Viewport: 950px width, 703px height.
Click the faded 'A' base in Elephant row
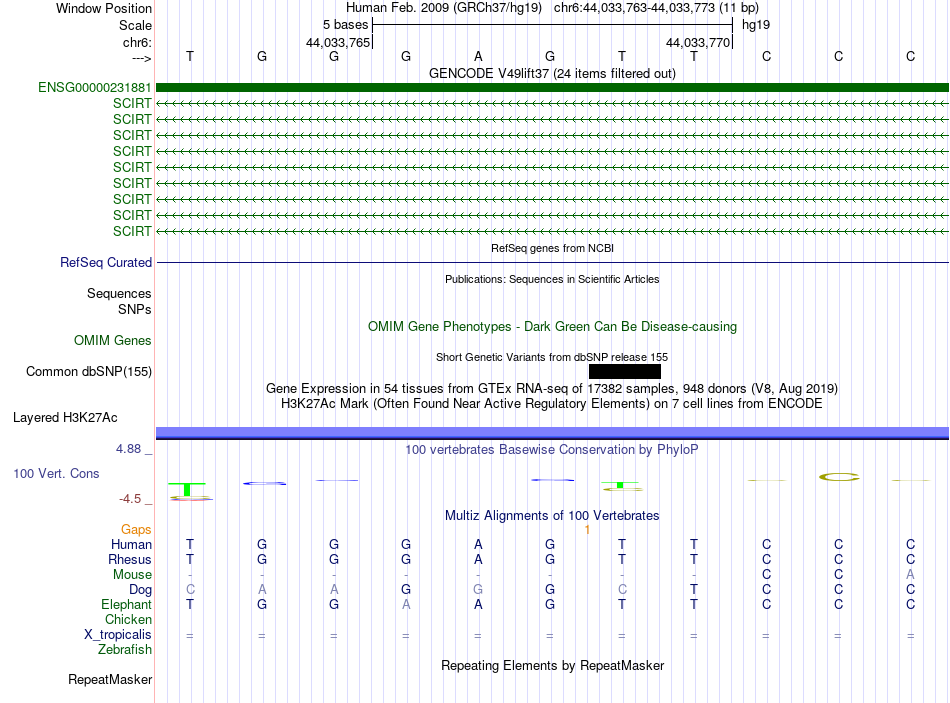pyautogui.click(x=406, y=605)
